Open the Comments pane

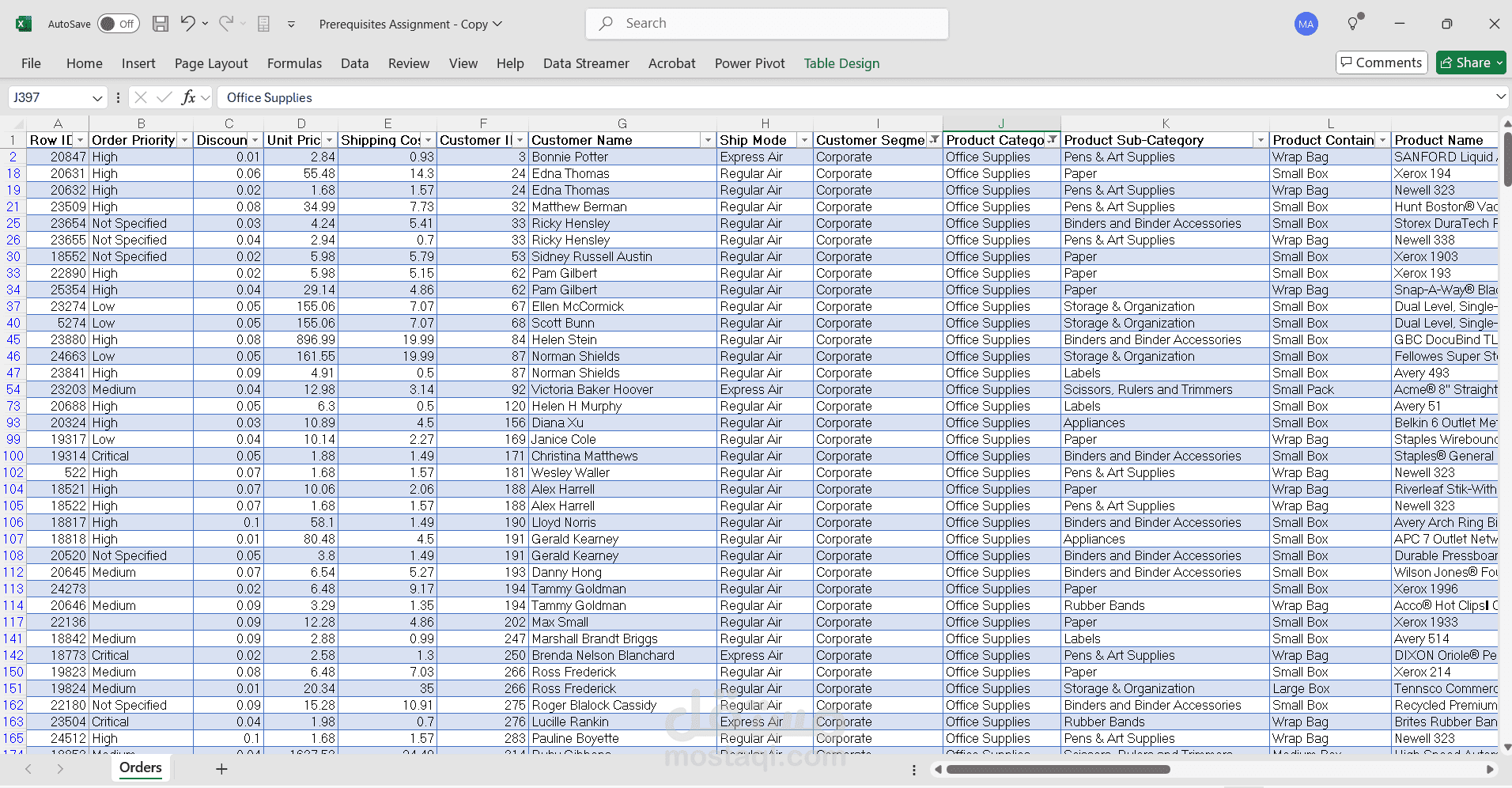click(1381, 63)
